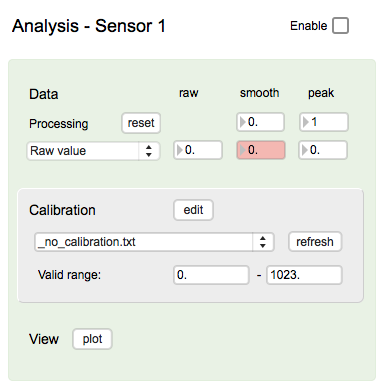Click the Calibration section heading
This screenshot has height=389, width=385.
(62, 210)
